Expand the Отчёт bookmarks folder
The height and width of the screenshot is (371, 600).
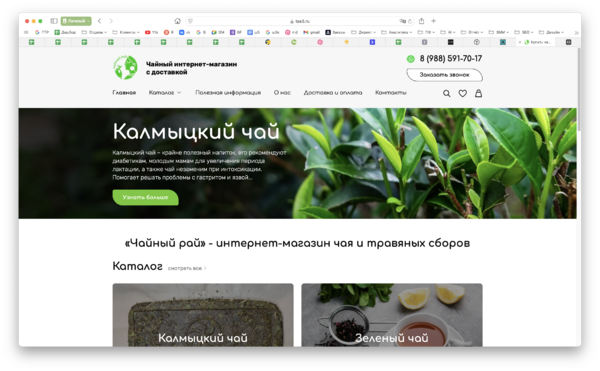472,33
